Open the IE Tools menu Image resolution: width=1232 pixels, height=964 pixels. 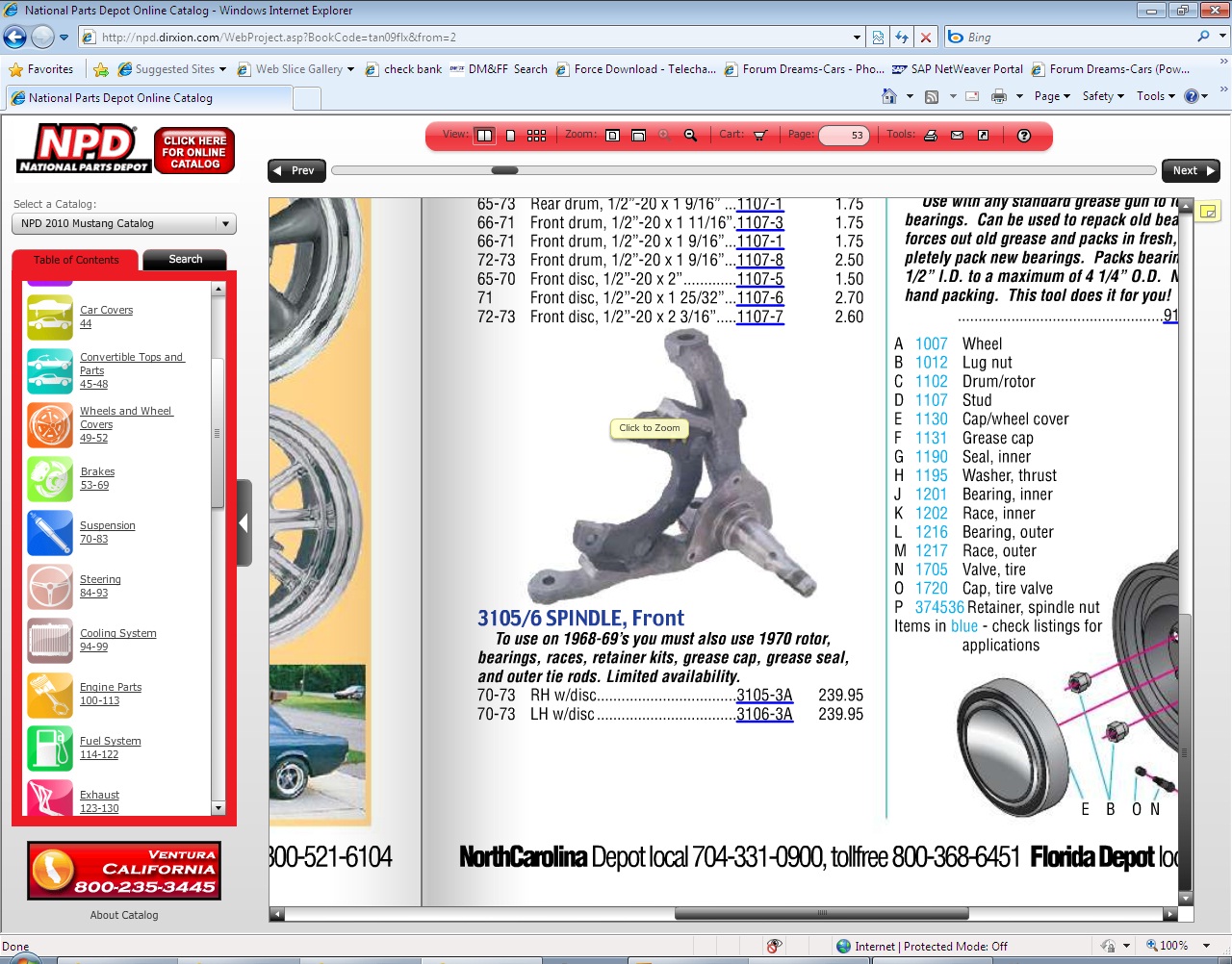[1156, 96]
